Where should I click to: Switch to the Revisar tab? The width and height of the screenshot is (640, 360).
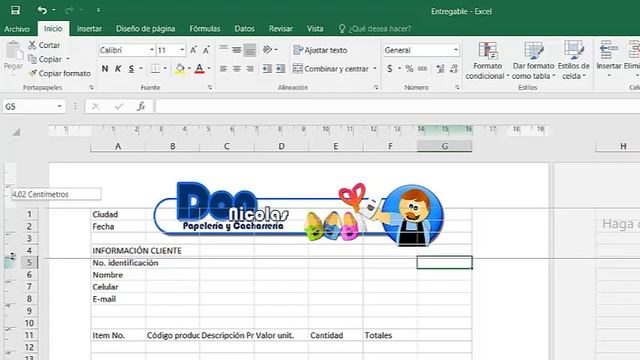280,29
